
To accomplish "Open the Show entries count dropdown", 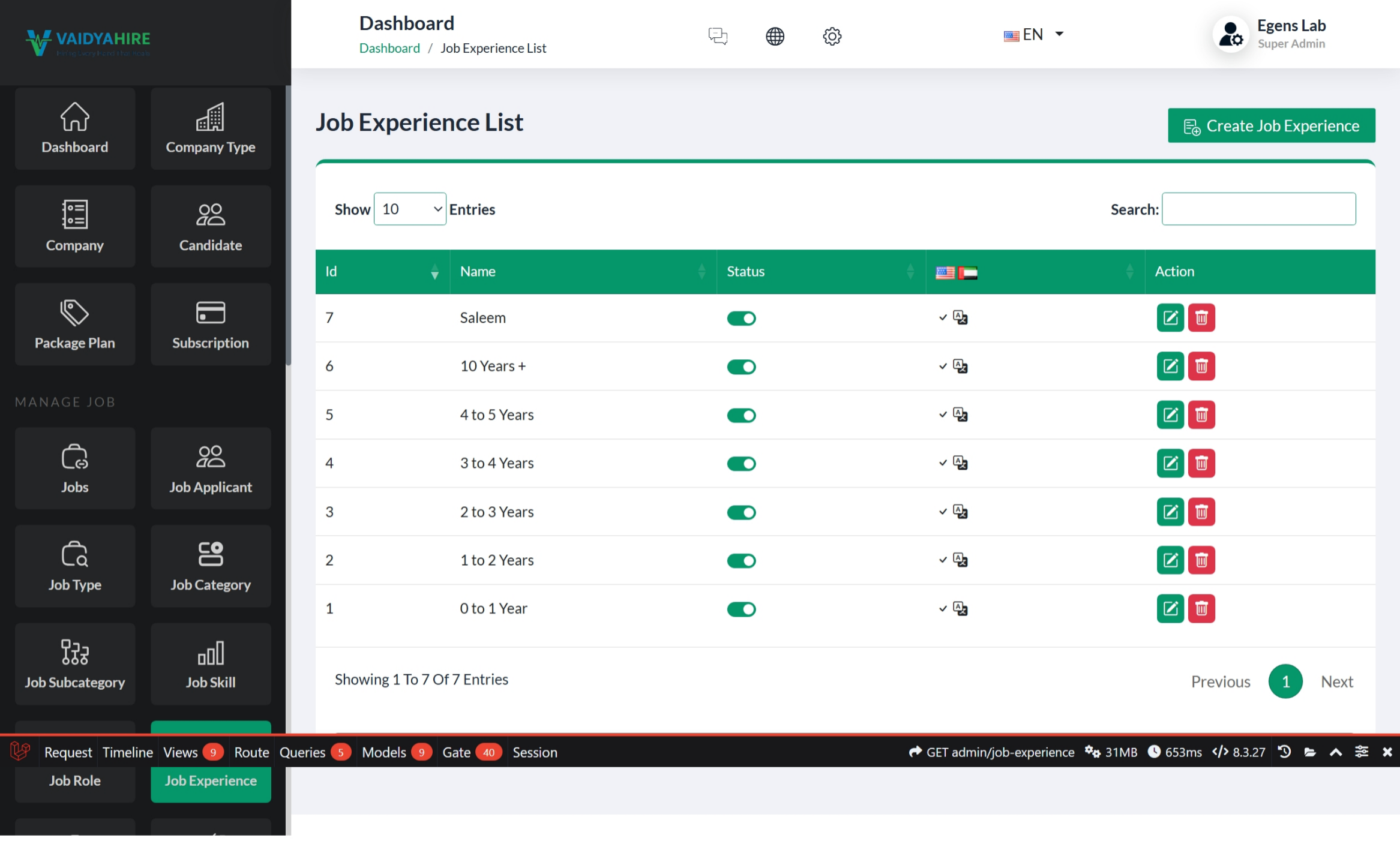I will click(x=409, y=209).
